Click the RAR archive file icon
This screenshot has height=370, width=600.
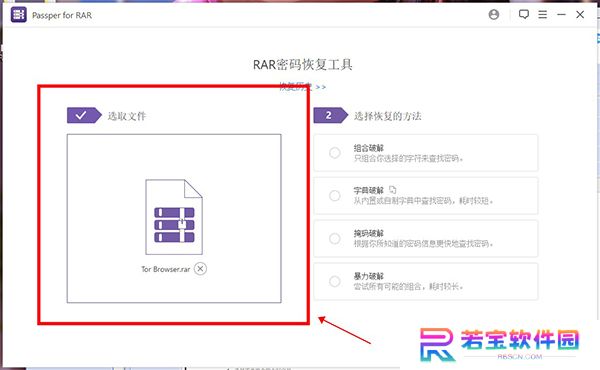[x=174, y=217]
